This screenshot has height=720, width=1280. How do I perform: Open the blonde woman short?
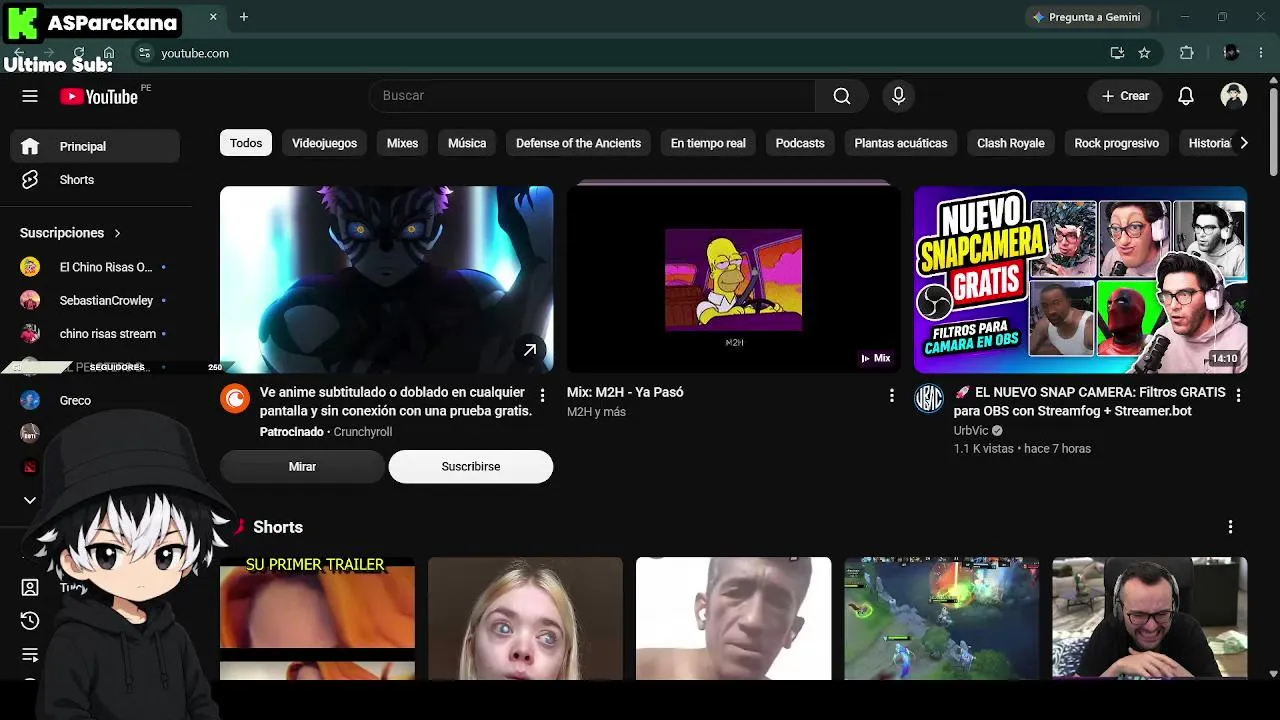(525, 618)
